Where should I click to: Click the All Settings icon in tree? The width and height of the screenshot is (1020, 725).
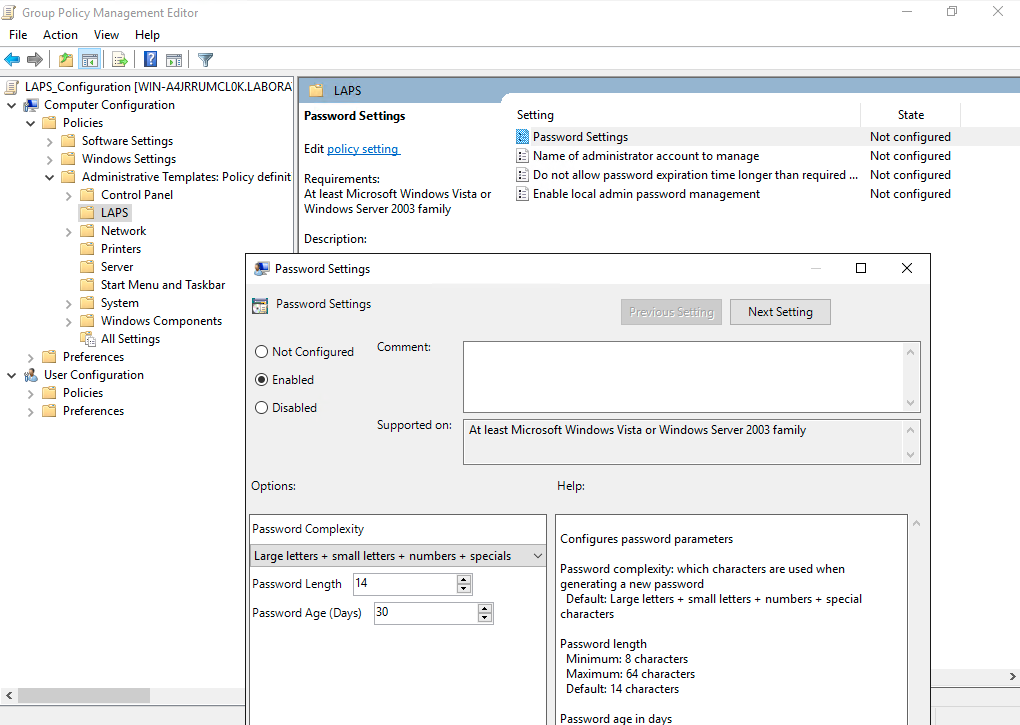click(88, 339)
